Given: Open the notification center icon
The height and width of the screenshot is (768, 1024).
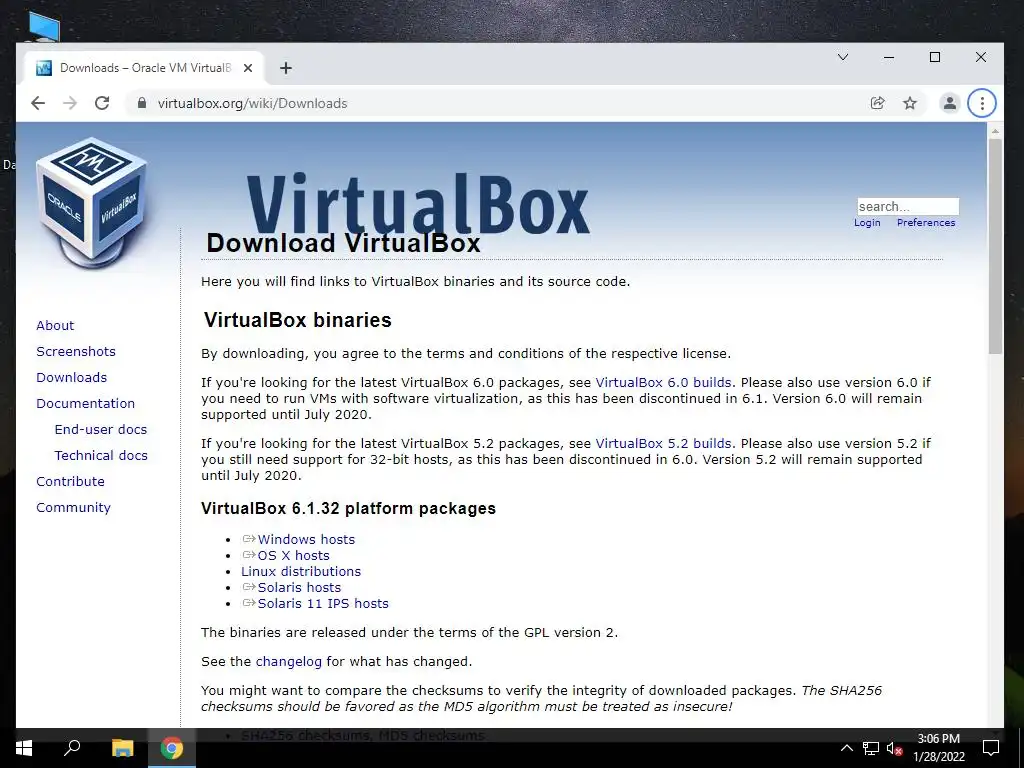Looking at the screenshot, I should click(991, 748).
